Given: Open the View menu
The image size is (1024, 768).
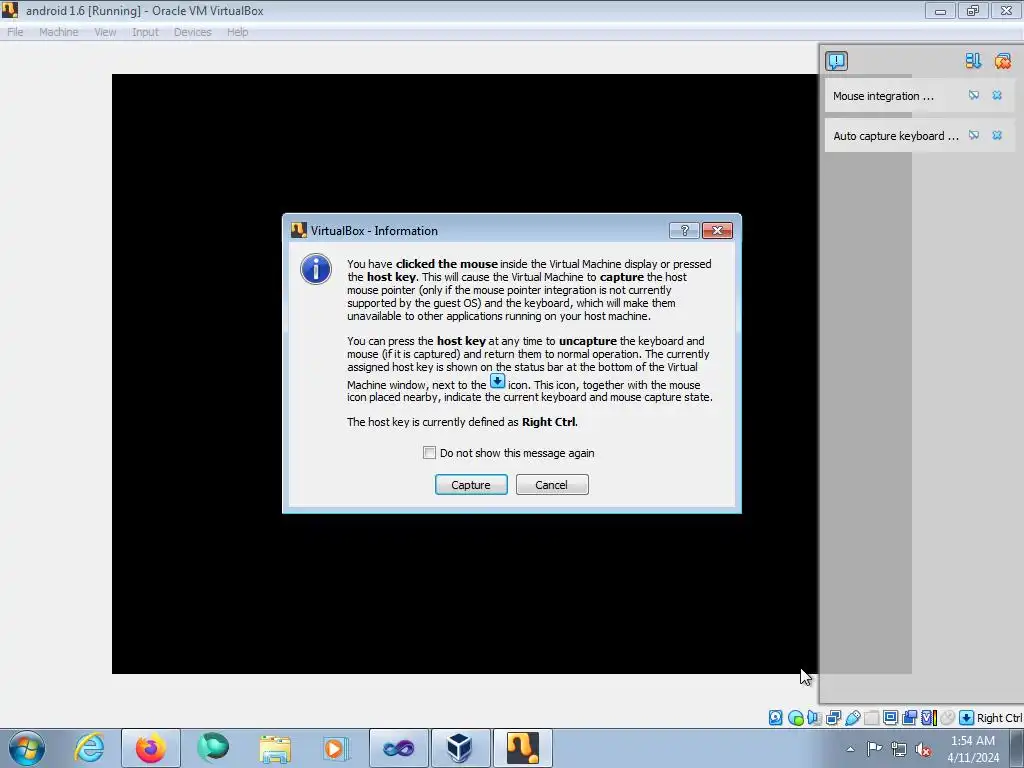Looking at the screenshot, I should tap(105, 32).
